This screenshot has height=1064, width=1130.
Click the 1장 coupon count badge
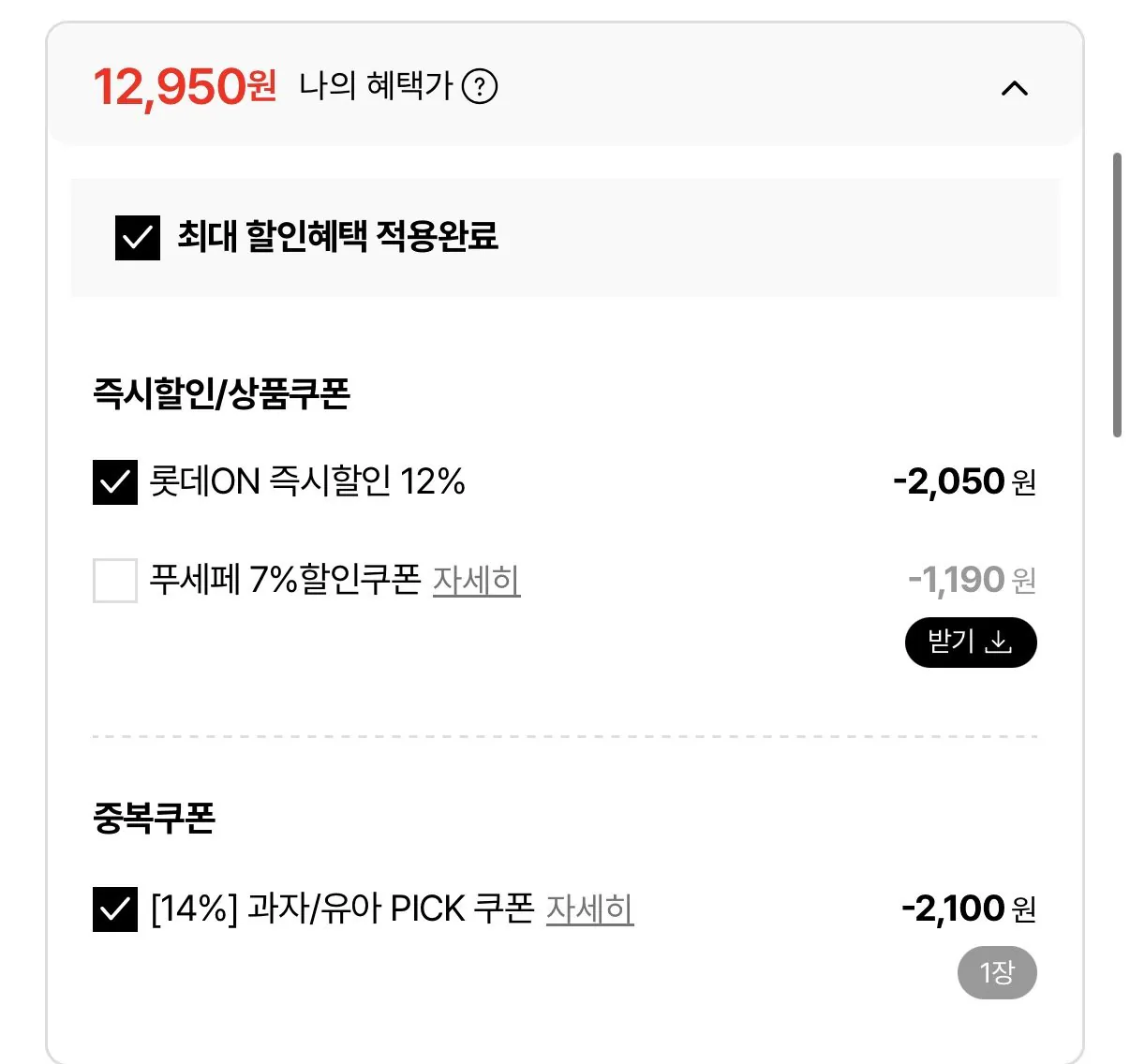pos(997,973)
